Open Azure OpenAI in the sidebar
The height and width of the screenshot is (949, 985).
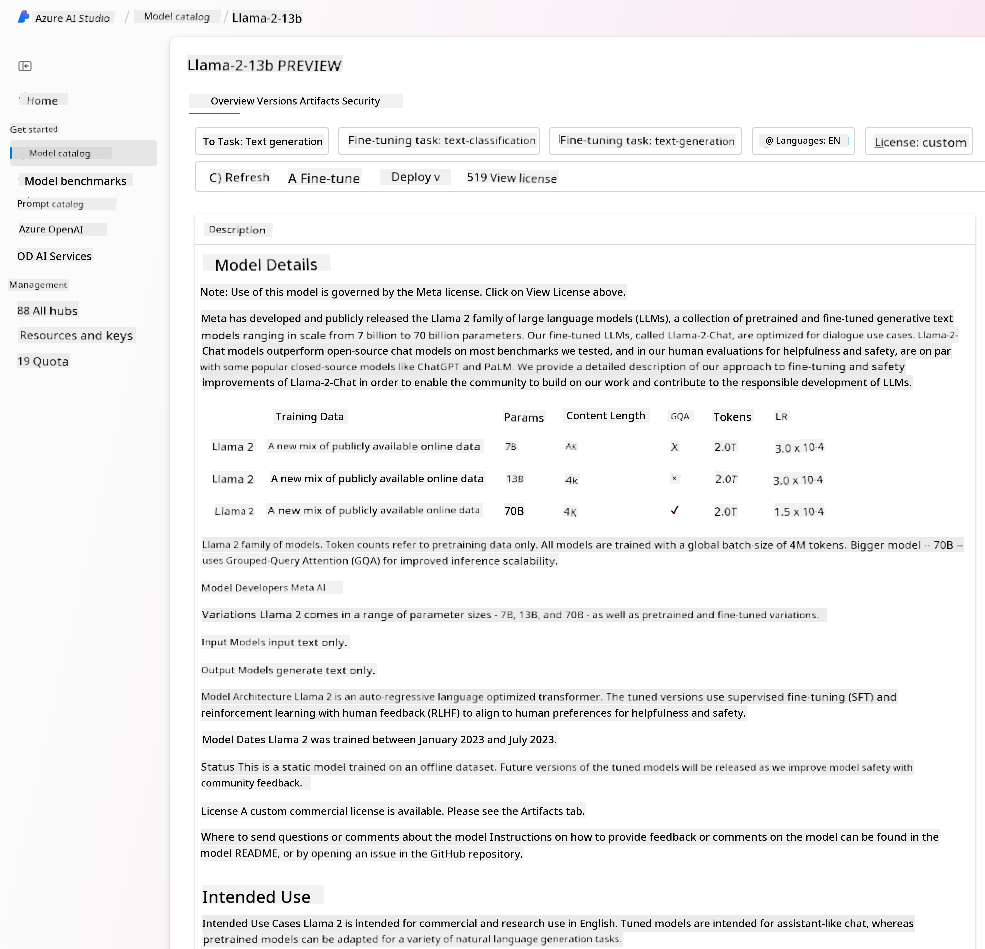pos(51,229)
